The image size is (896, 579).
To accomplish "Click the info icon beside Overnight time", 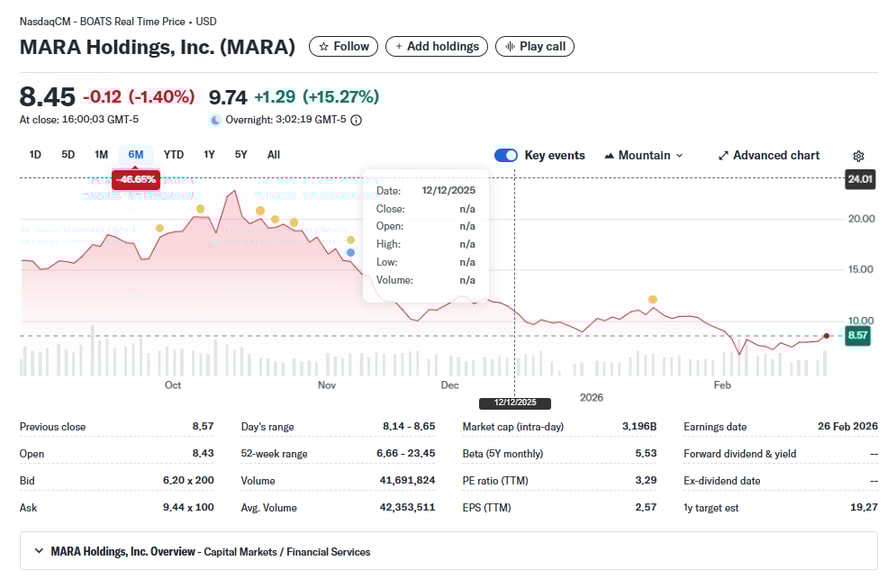I will [356, 120].
